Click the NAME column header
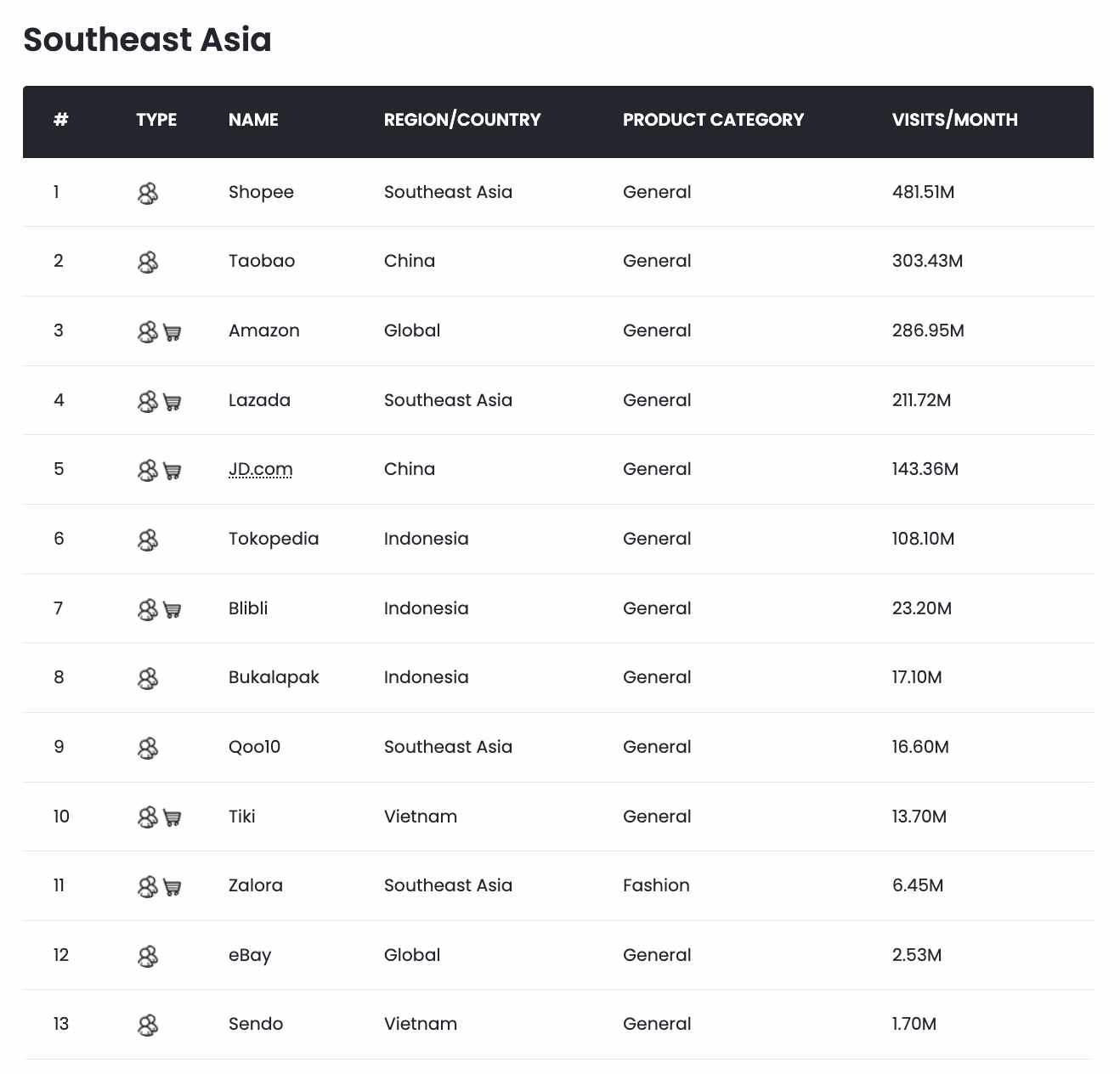Image resolution: width=1120 pixels, height=1074 pixels. point(253,120)
